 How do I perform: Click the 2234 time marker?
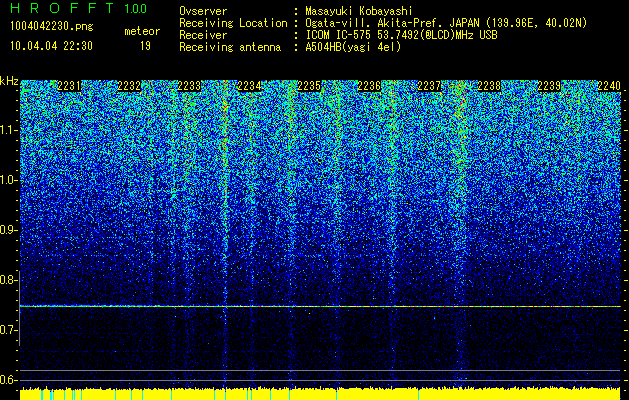click(249, 86)
